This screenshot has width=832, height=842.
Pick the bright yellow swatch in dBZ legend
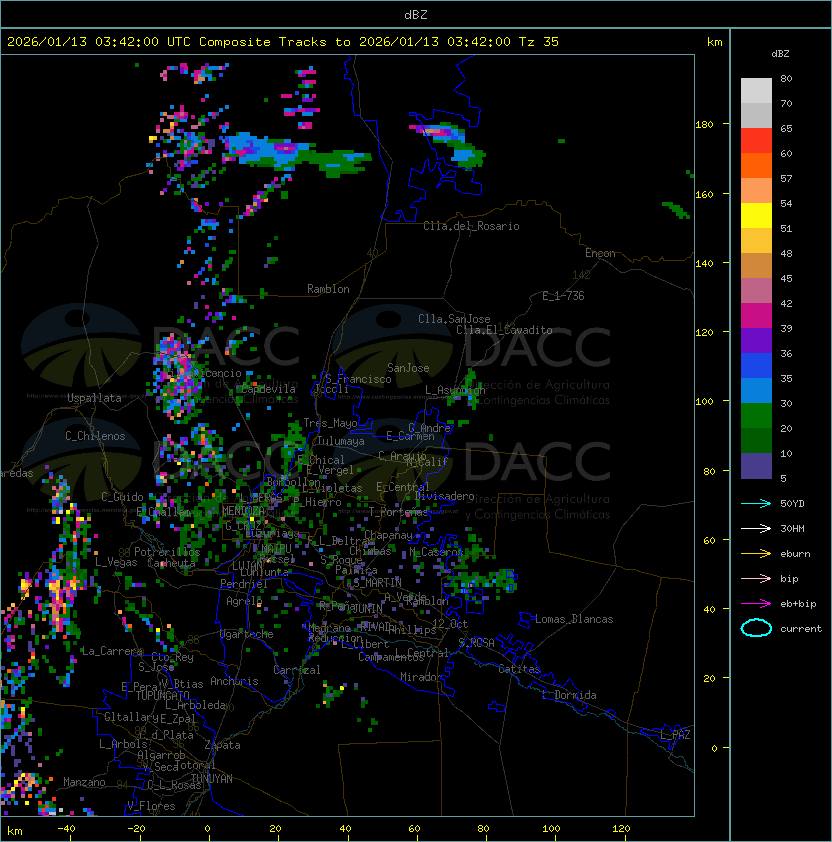[x=756, y=216]
